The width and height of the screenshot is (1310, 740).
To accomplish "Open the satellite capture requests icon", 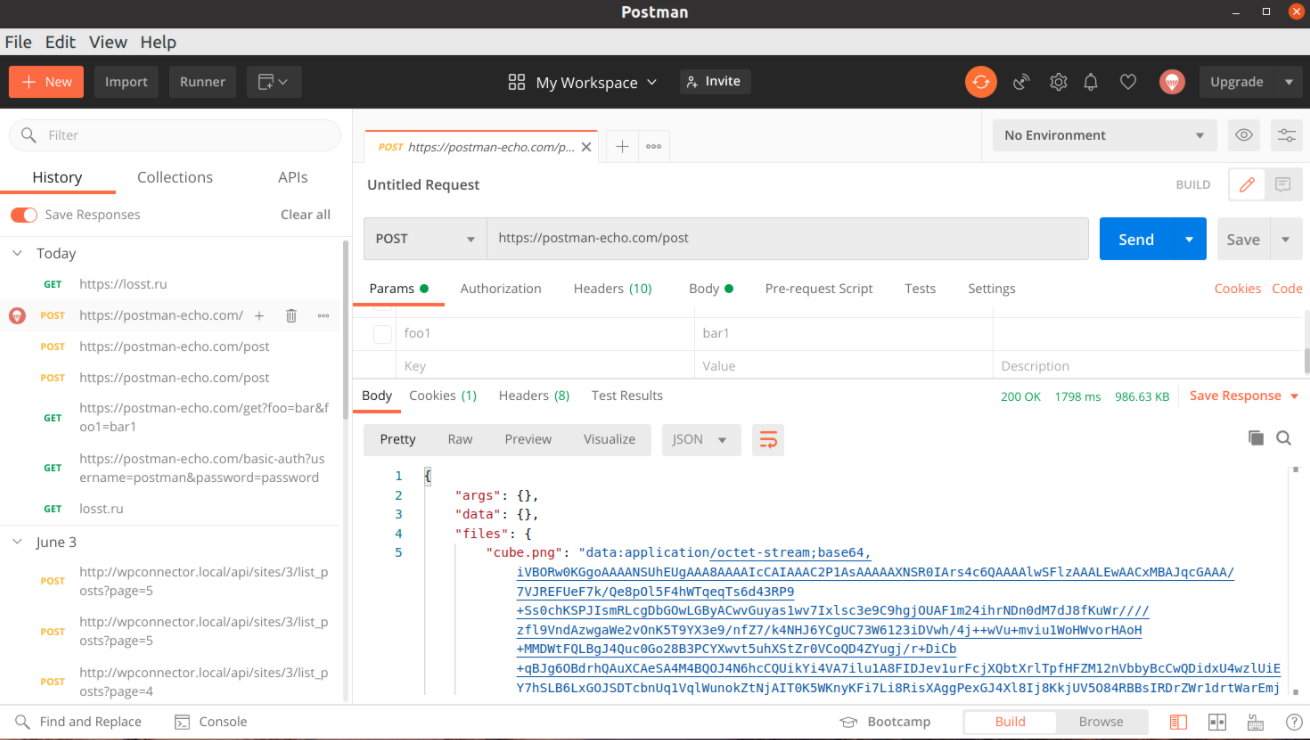I will pyautogui.click(x=1021, y=82).
